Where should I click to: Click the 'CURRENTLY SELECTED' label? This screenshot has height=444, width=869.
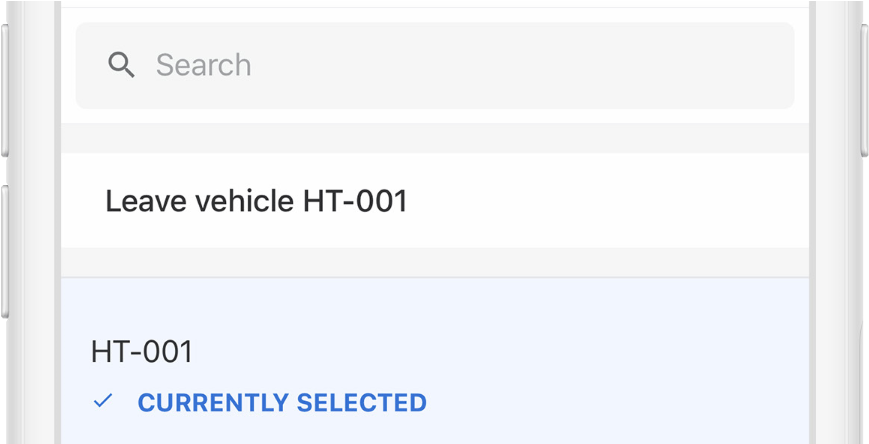pos(282,403)
